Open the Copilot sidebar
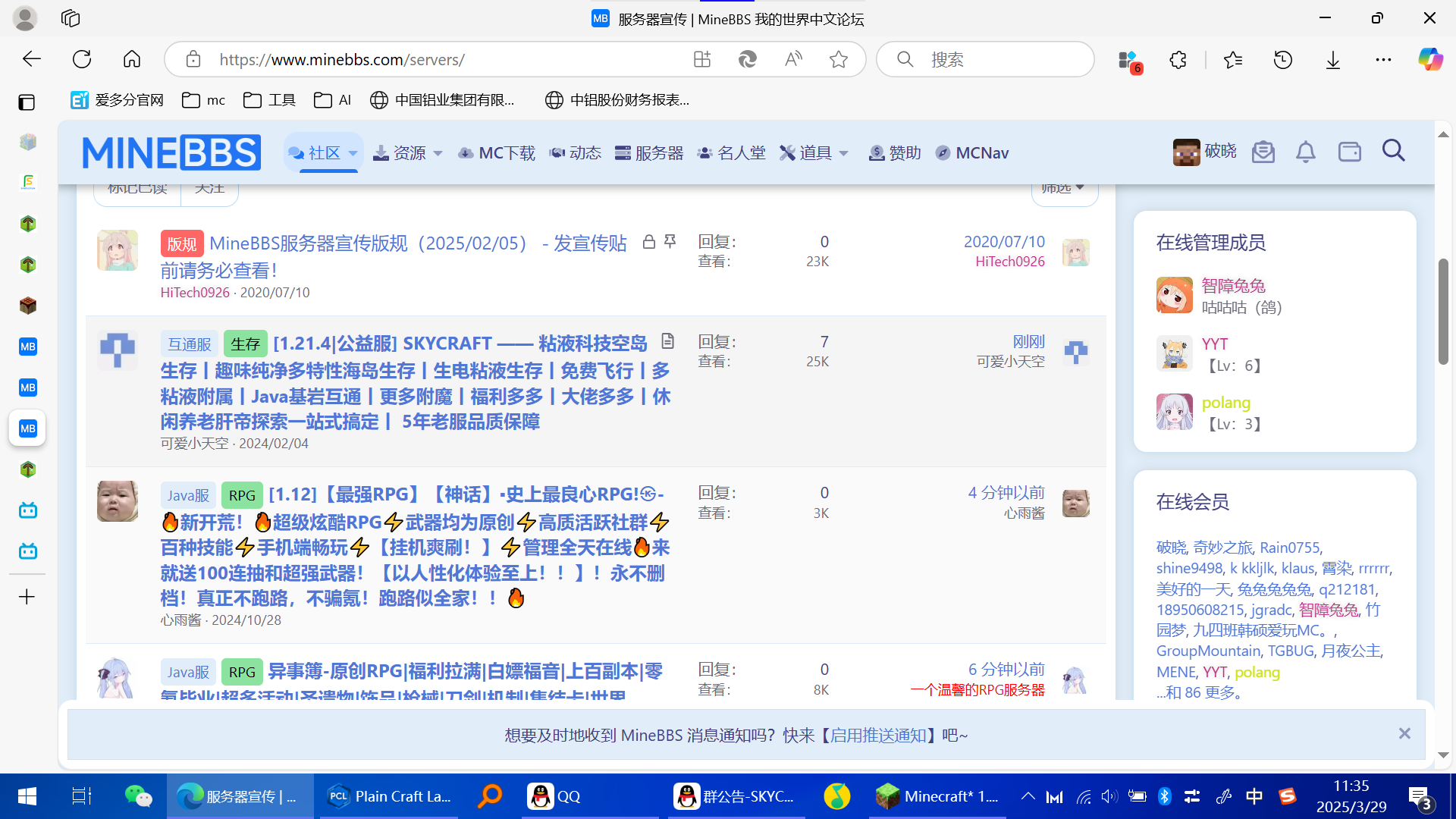Image resolution: width=1456 pixels, height=819 pixels. click(x=1430, y=59)
